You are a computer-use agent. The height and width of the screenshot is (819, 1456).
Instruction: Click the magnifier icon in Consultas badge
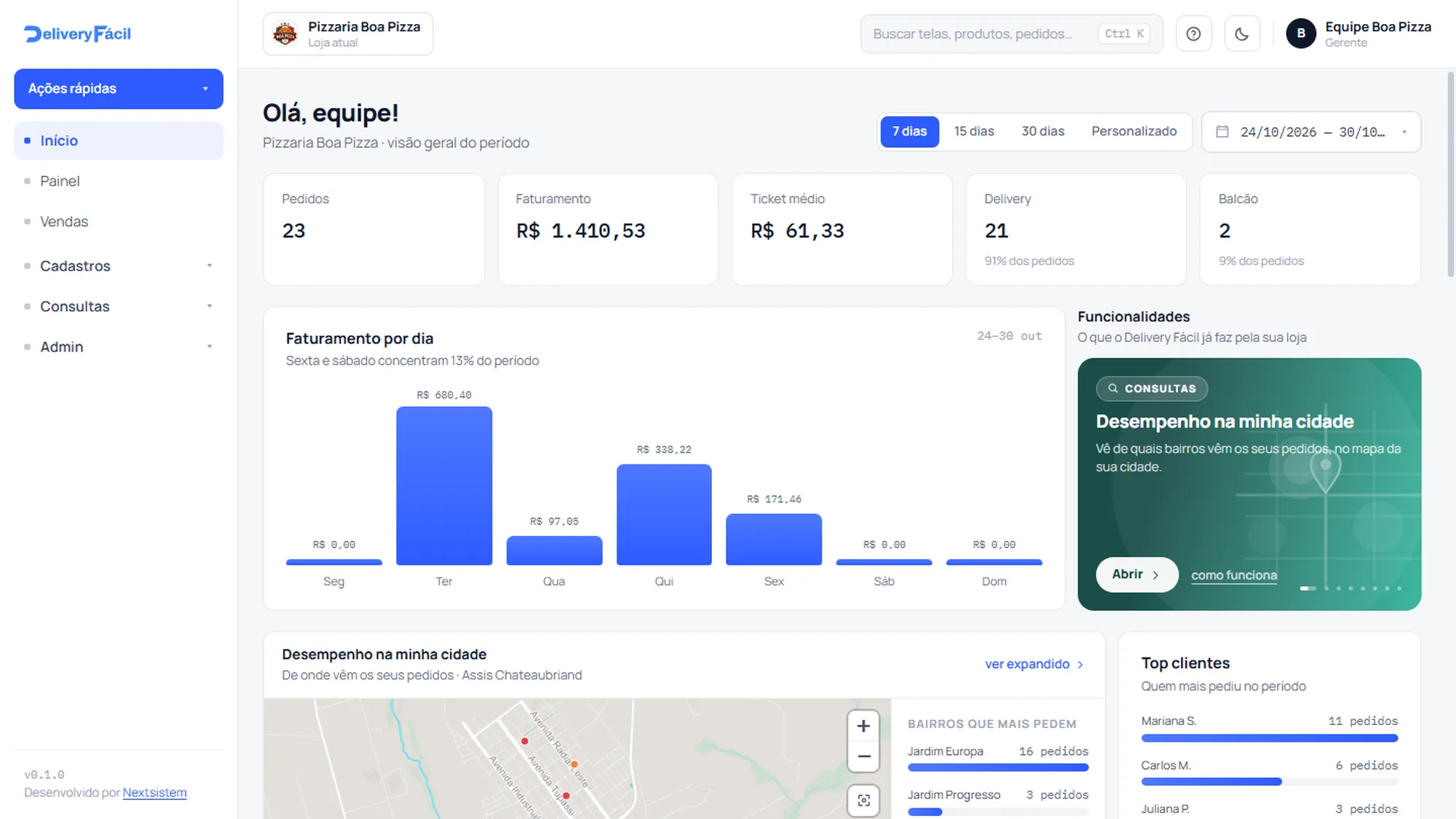(1112, 388)
